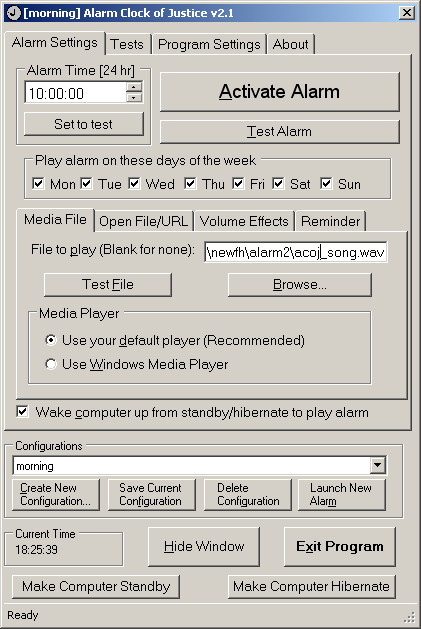Viewport: 421px width, 629px height.
Task: Click Launch New Alarm button
Action: (342, 495)
